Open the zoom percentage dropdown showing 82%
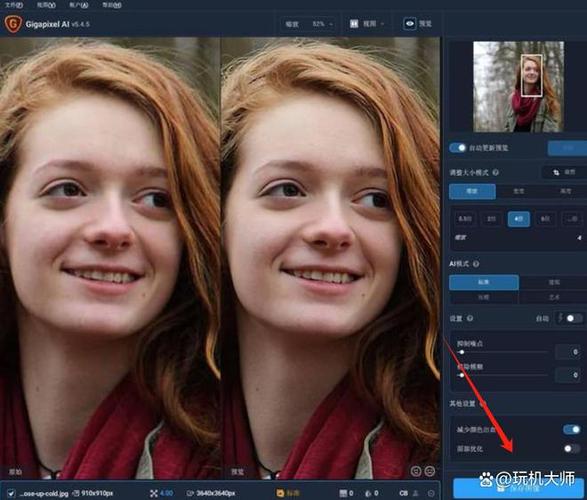The width and height of the screenshot is (587, 500). click(322, 24)
